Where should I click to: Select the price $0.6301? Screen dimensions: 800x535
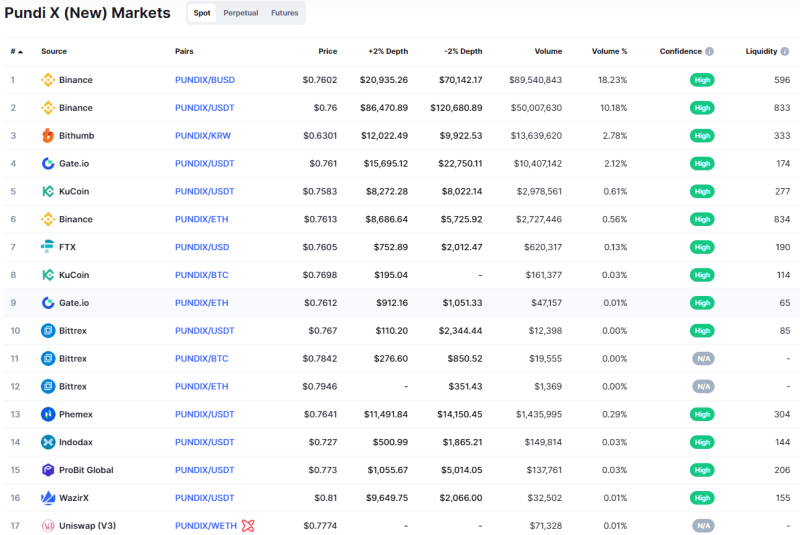[320, 136]
